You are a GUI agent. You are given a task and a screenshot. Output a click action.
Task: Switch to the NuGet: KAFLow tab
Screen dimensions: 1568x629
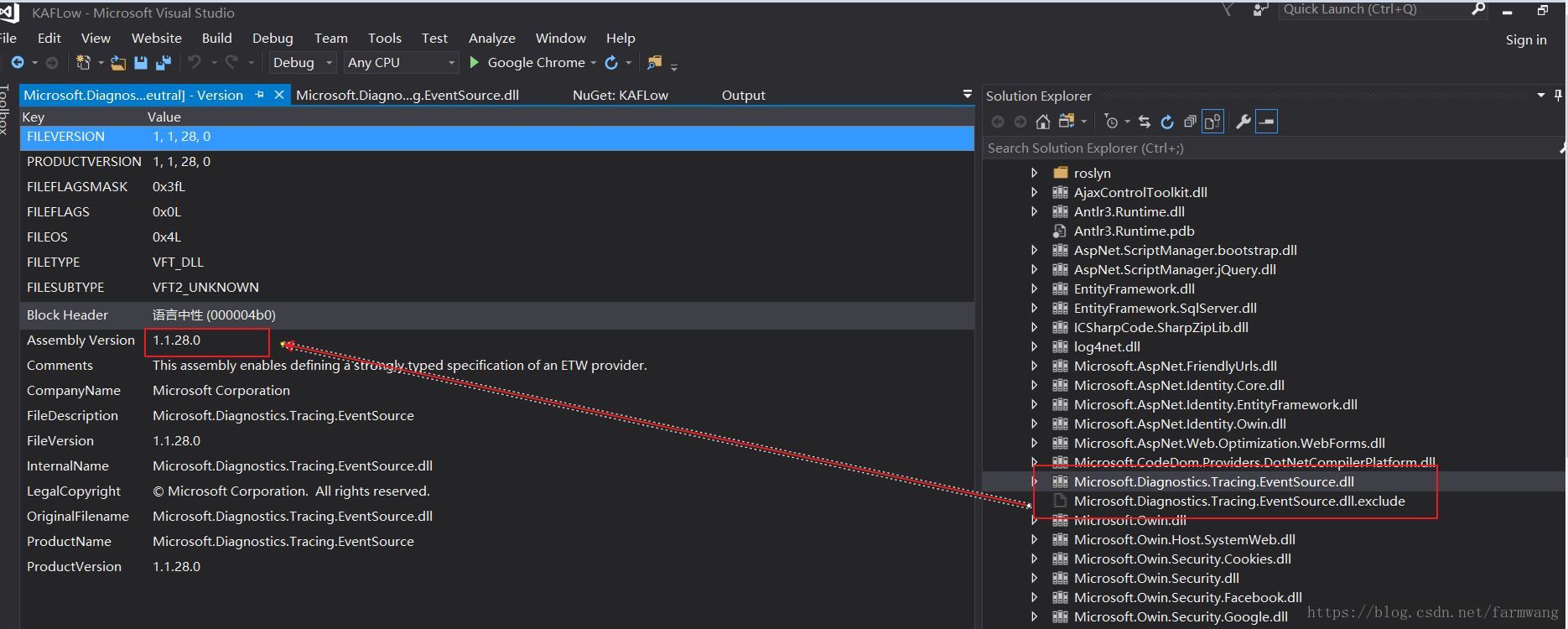620,95
